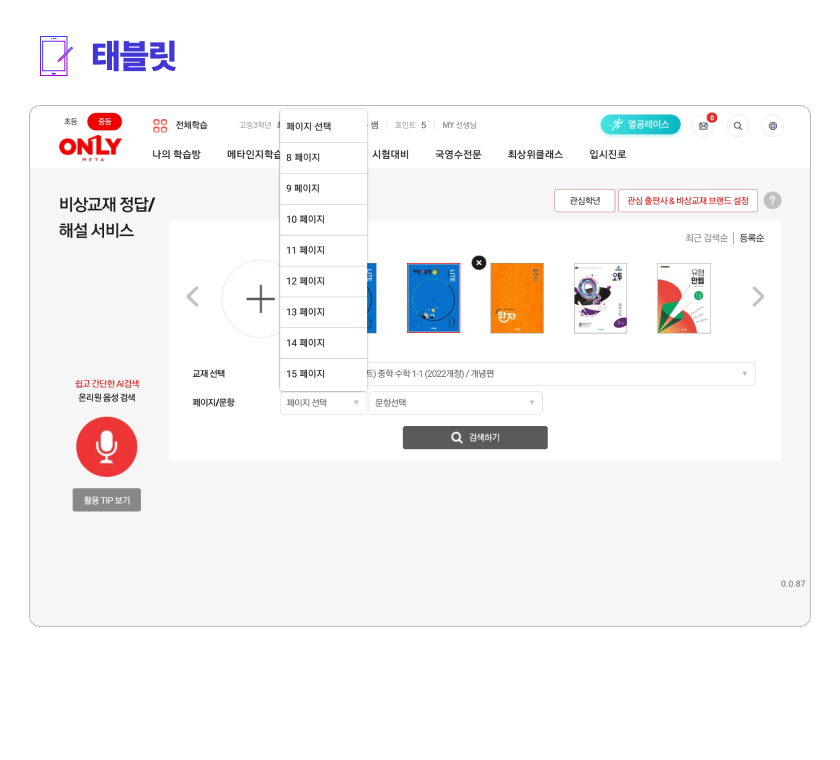Screen dimensions: 840x760
Task: Tap the red microphone voice search icon
Action: [107, 447]
